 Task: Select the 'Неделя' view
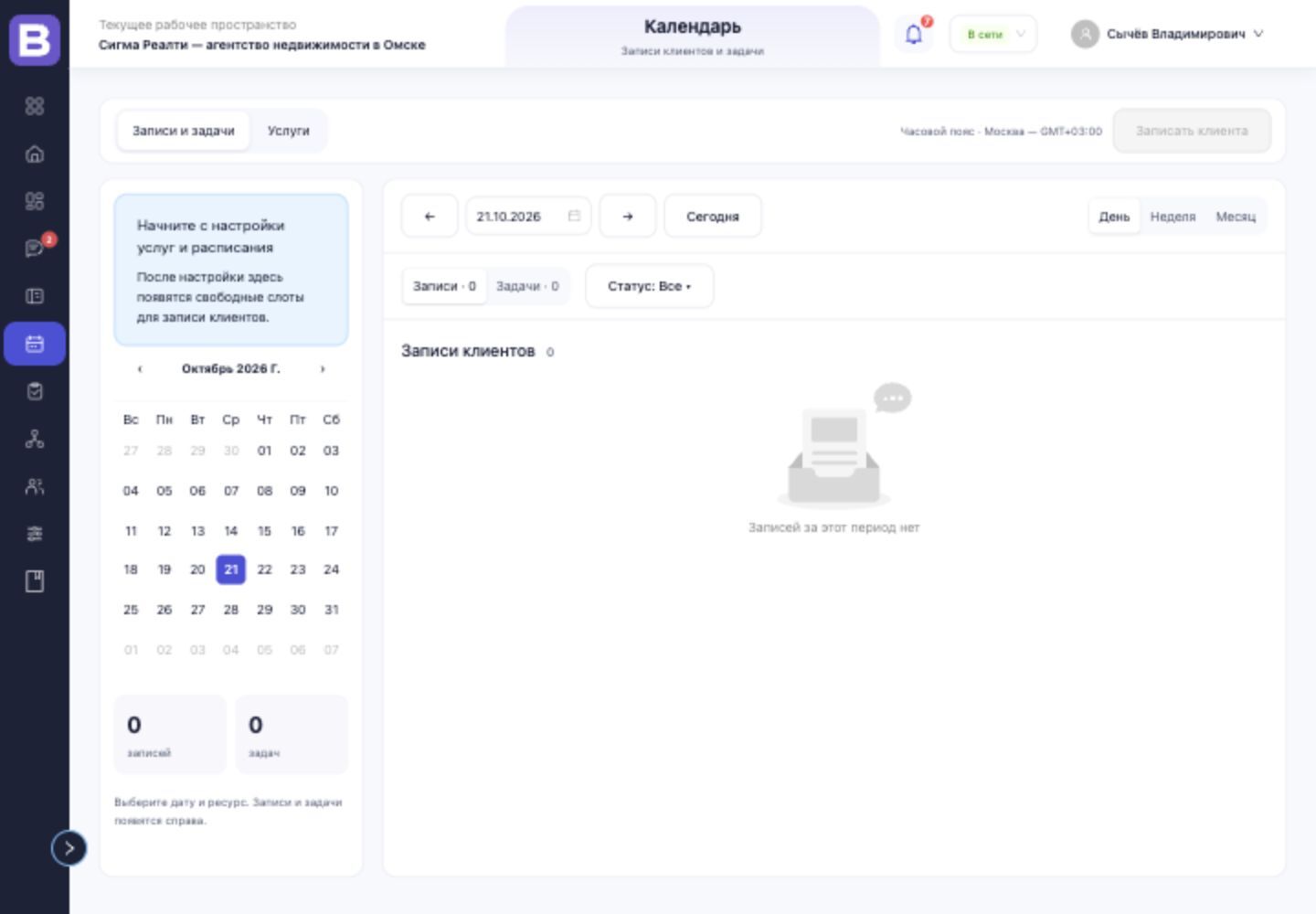pyautogui.click(x=1173, y=217)
